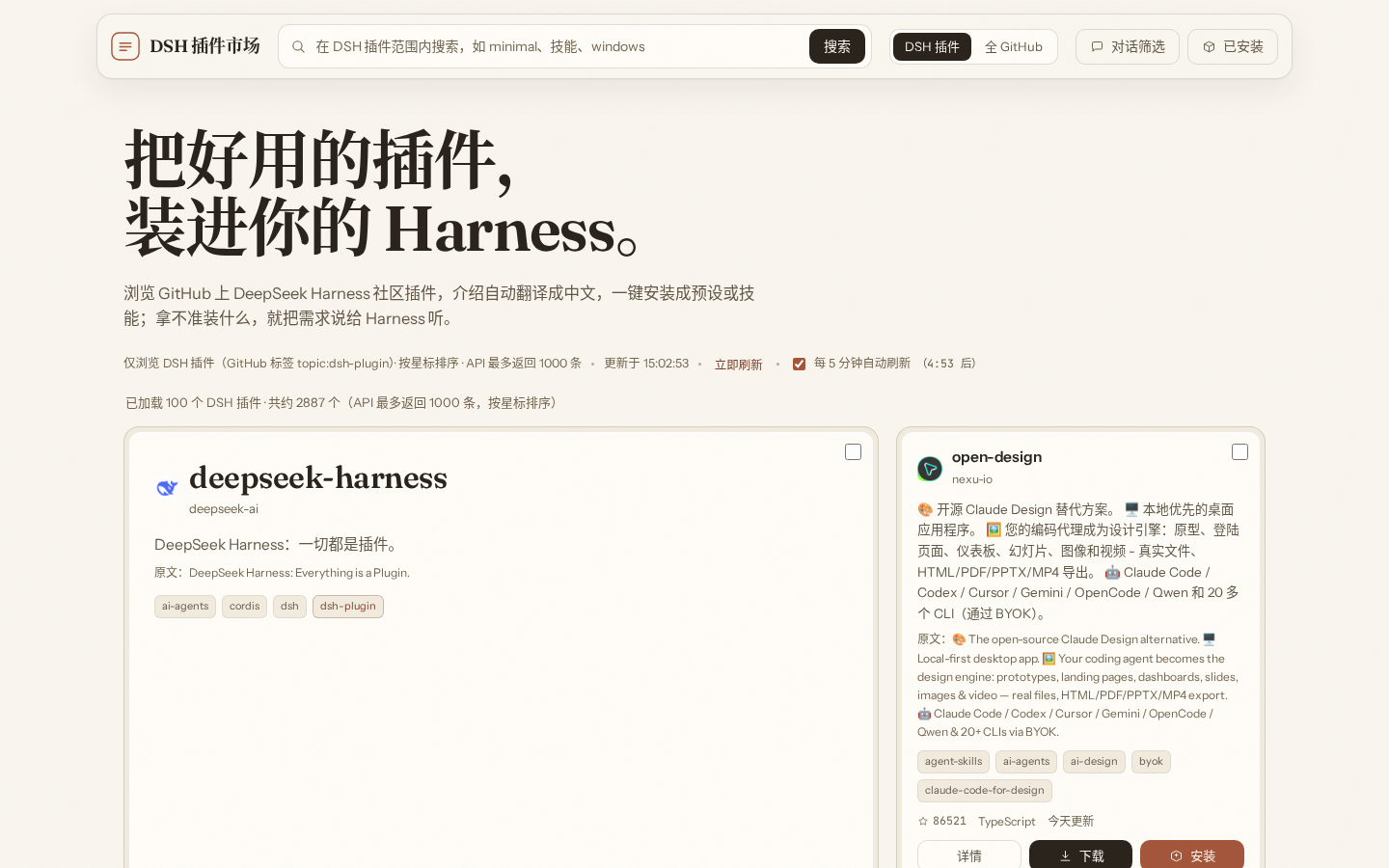Click the ai-agents tag on open-design

1026,762
